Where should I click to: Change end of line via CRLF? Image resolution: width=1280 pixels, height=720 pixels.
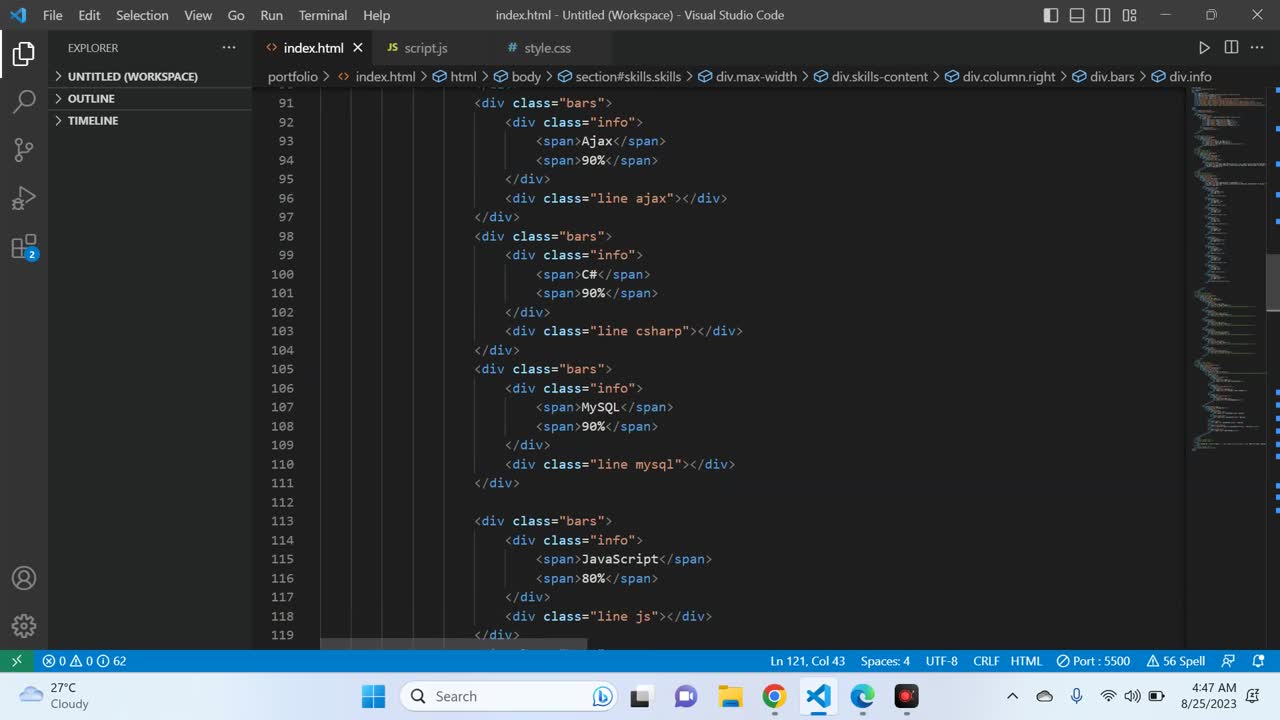click(986, 661)
